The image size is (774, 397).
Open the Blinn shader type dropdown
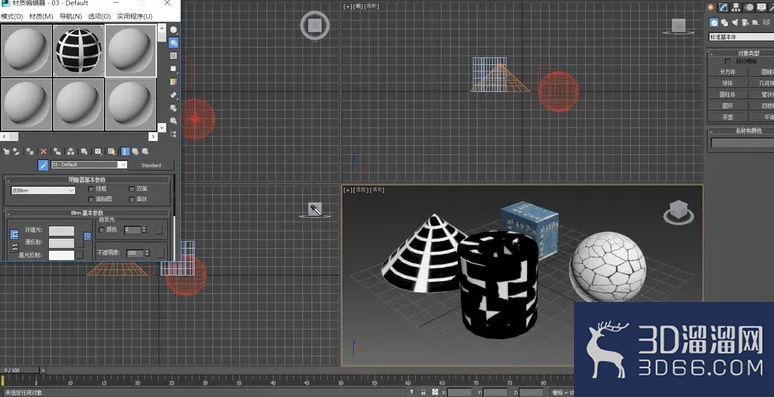click(x=43, y=190)
